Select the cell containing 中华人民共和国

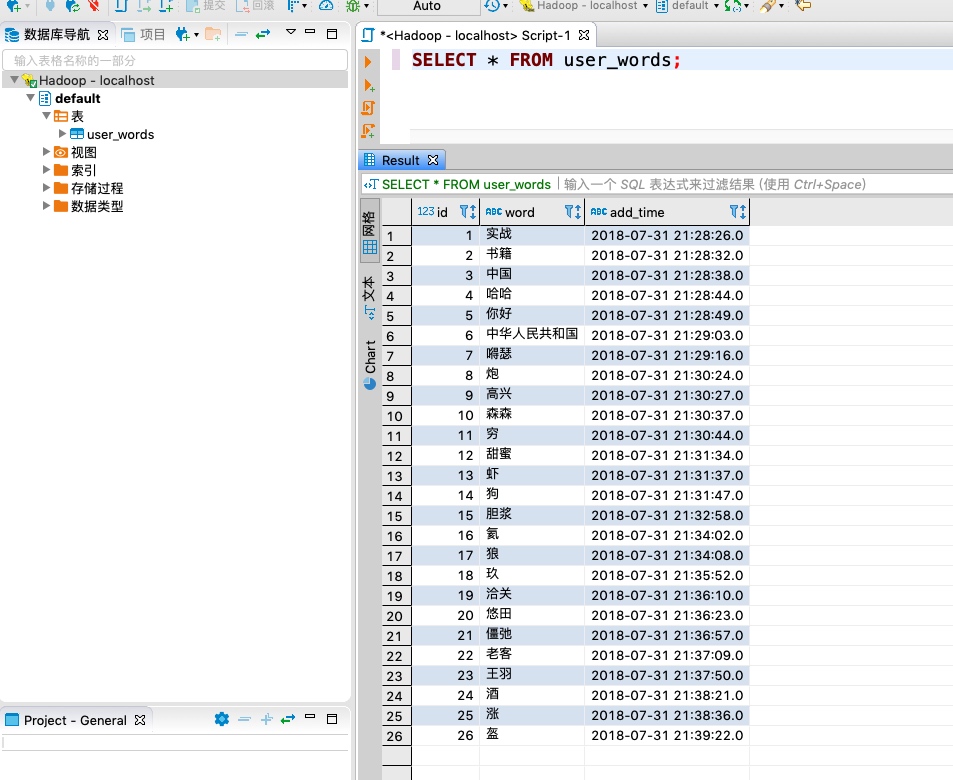pos(532,334)
